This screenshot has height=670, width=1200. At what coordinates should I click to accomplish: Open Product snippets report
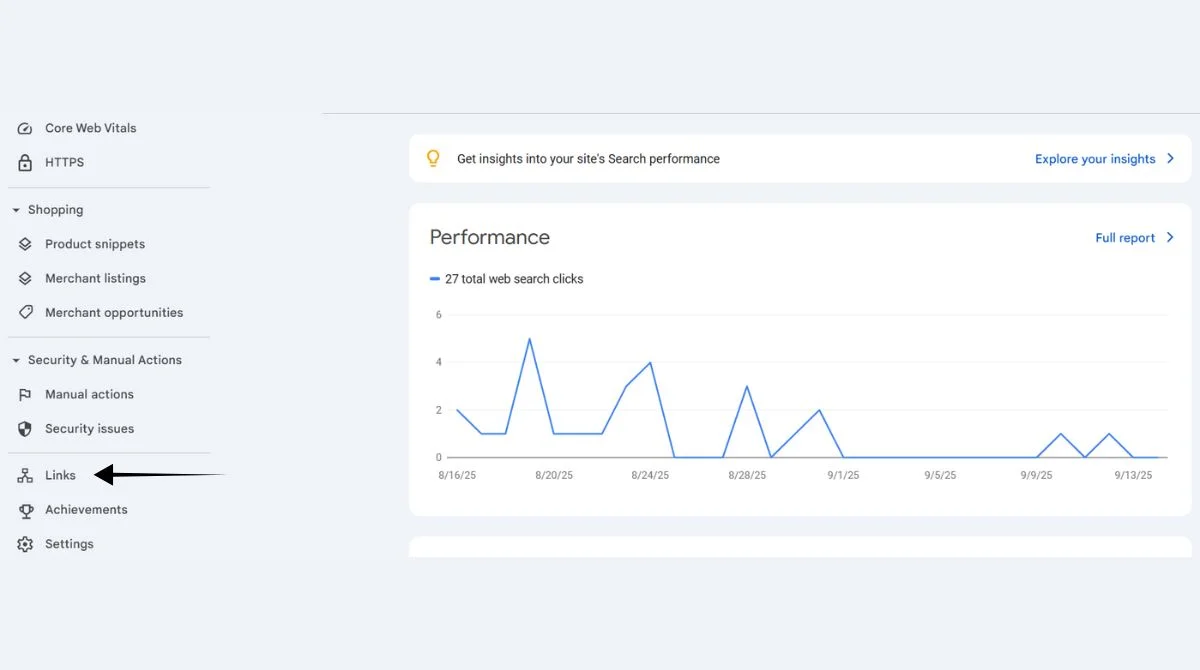(x=95, y=244)
